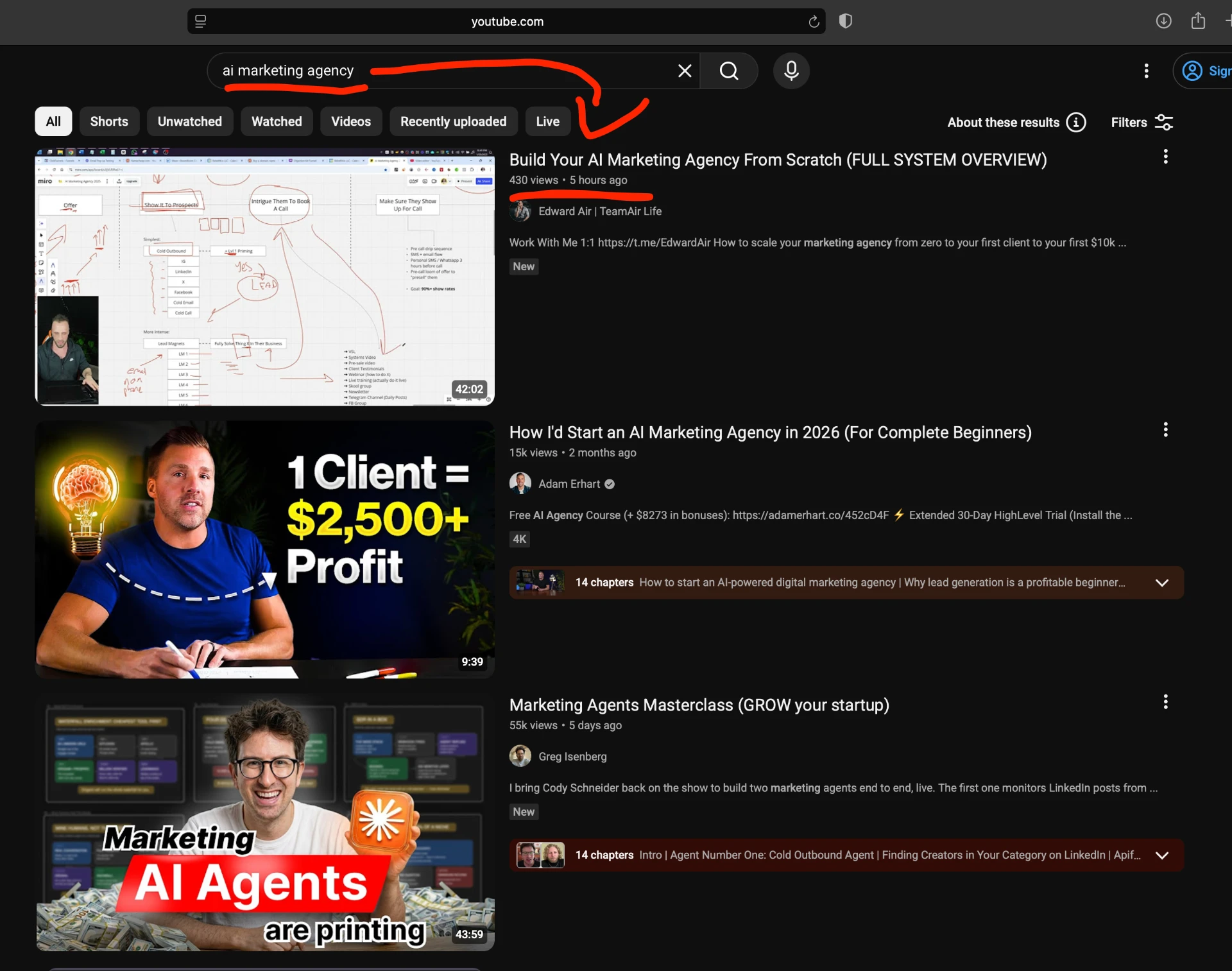Click the New badge on Greg Isenberg video
This screenshot has width=1232, height=971.
(524, 812)
